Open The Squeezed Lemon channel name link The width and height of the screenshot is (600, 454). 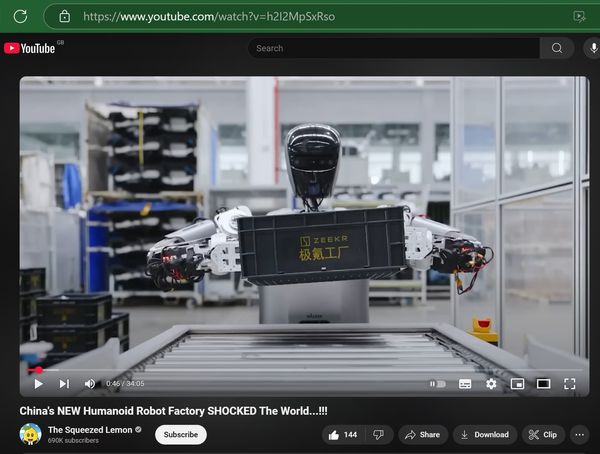(90, 430)
